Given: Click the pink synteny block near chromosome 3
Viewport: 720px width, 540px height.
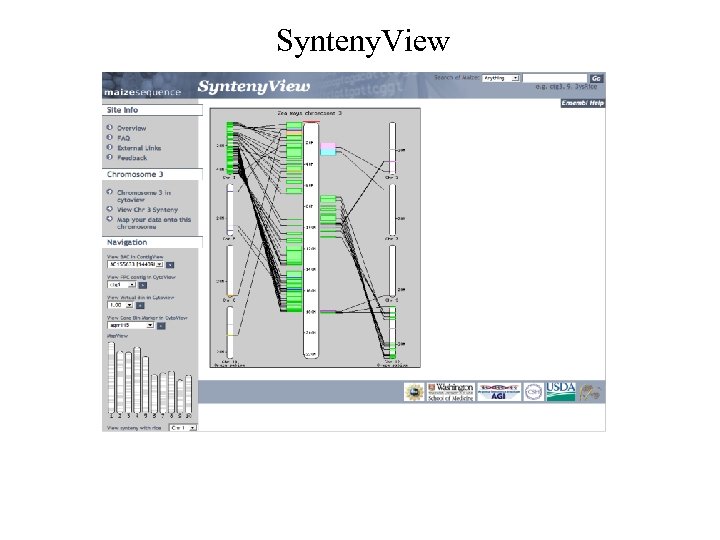Looking at the screenshot, I should click(328, 146).
